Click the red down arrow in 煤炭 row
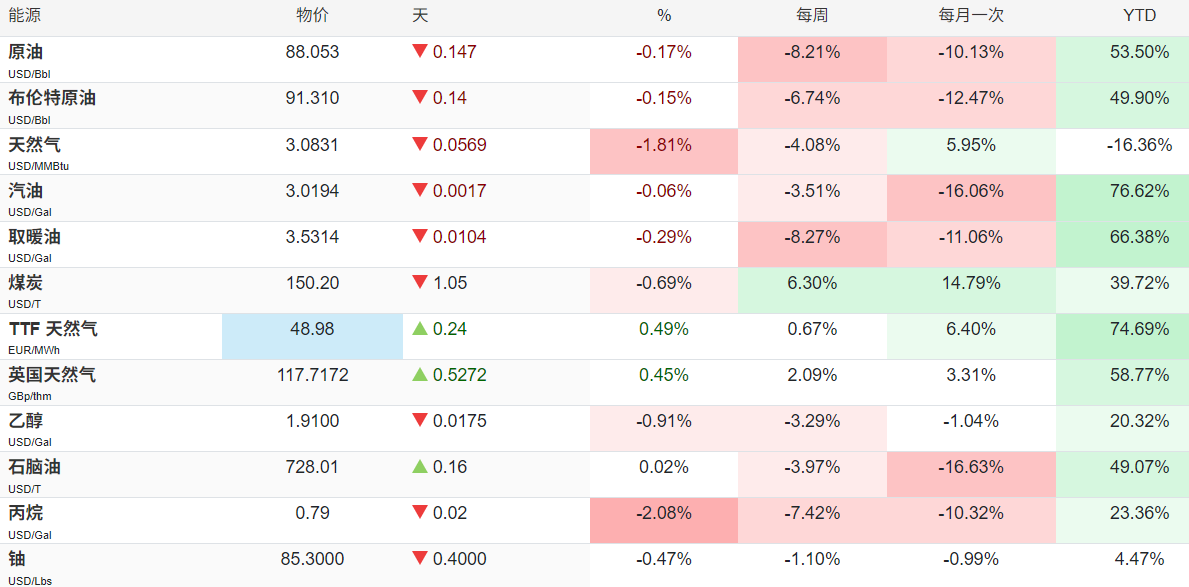Screen dimensions: 1189x587 (x=419, y=283)
